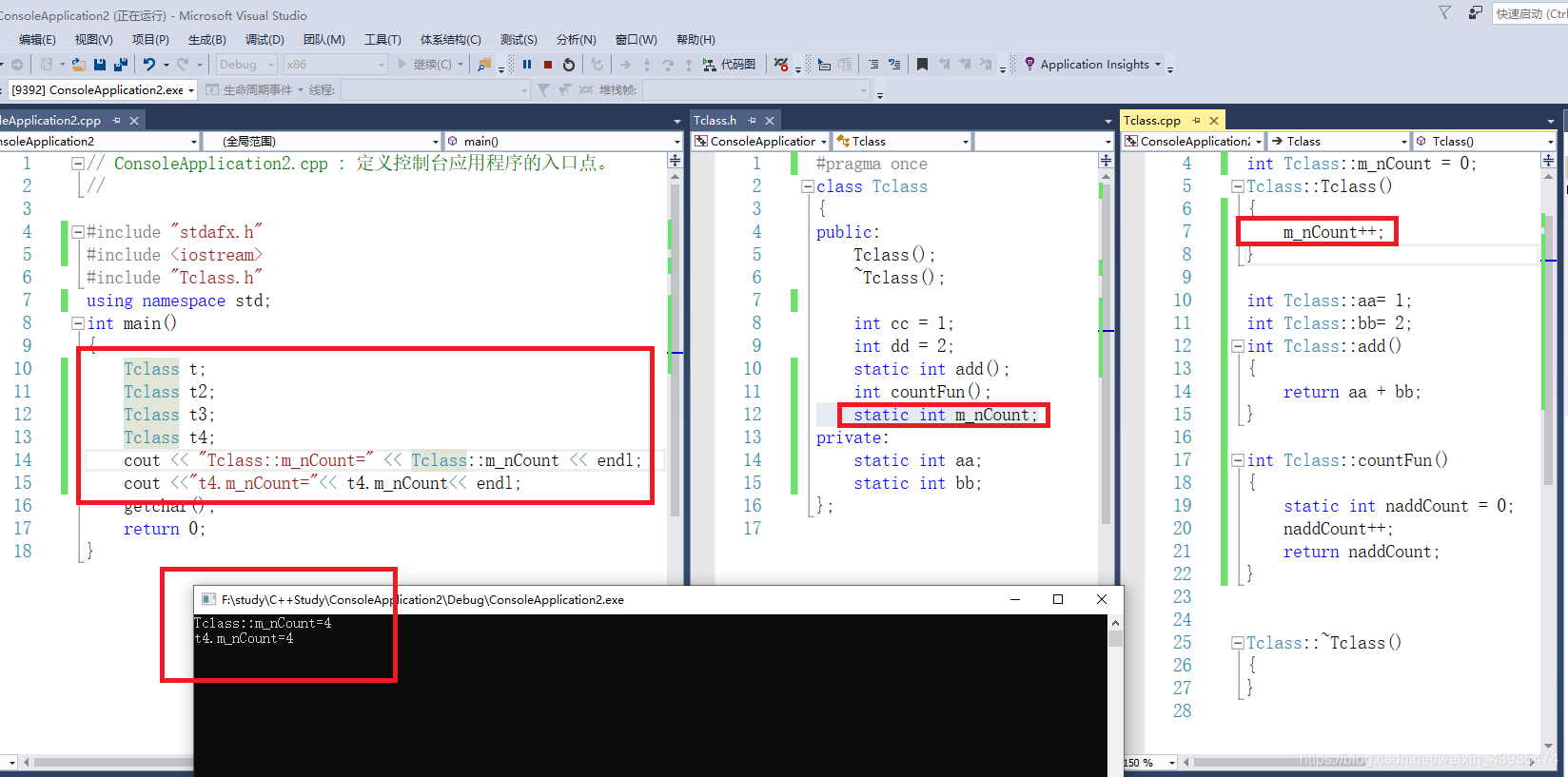Pin the Tclass.cpp tab
Screen dimensions: 1568x777
pos(1196,120)
